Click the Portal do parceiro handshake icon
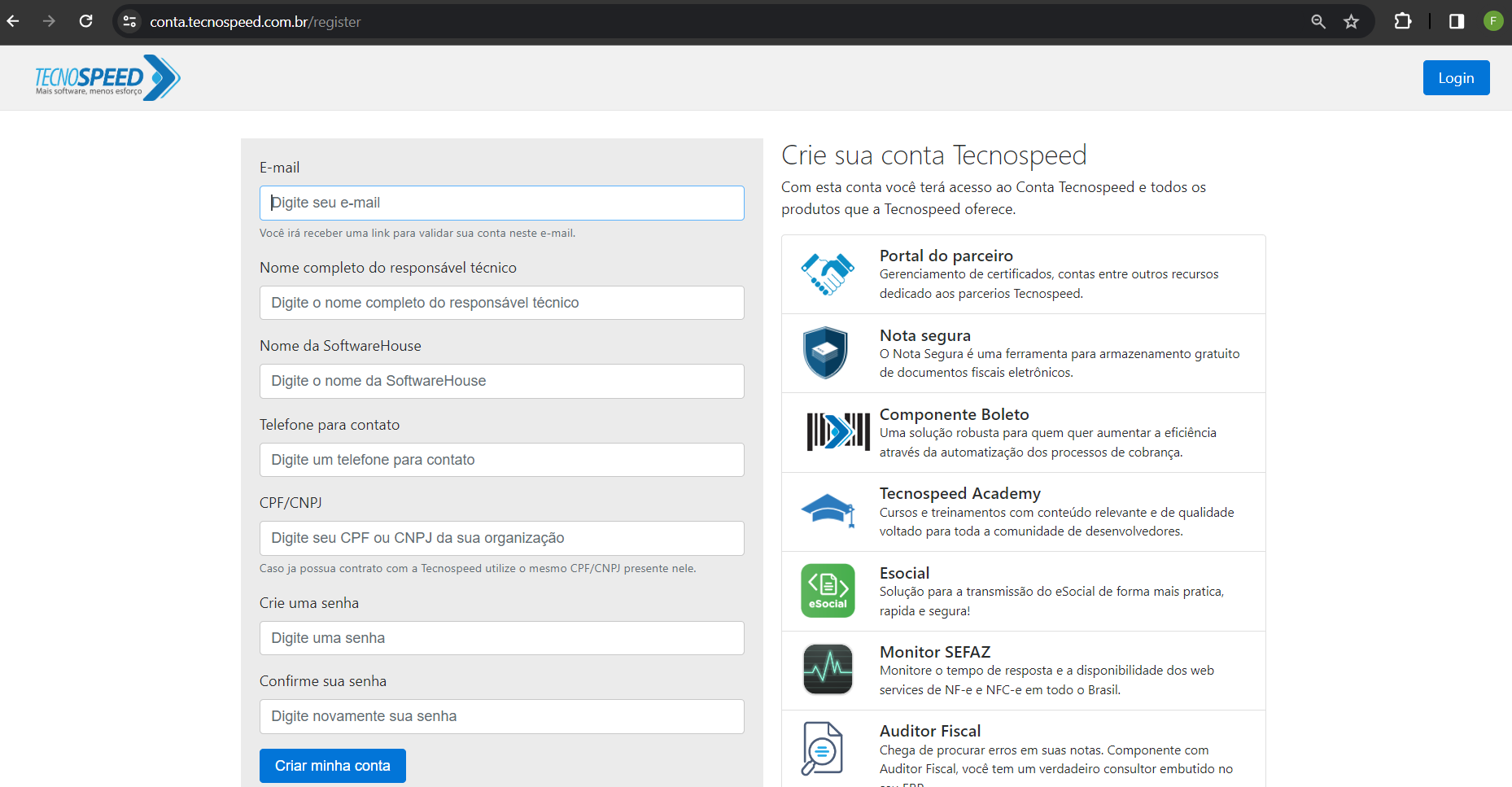The width and height of the screenshot is (1512, 787). pos(828,273)
